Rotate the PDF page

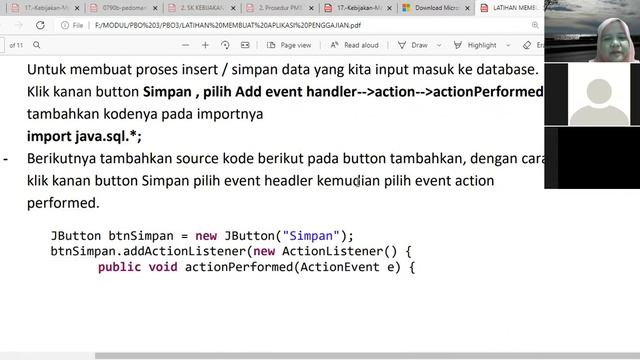tap(225, 45)
